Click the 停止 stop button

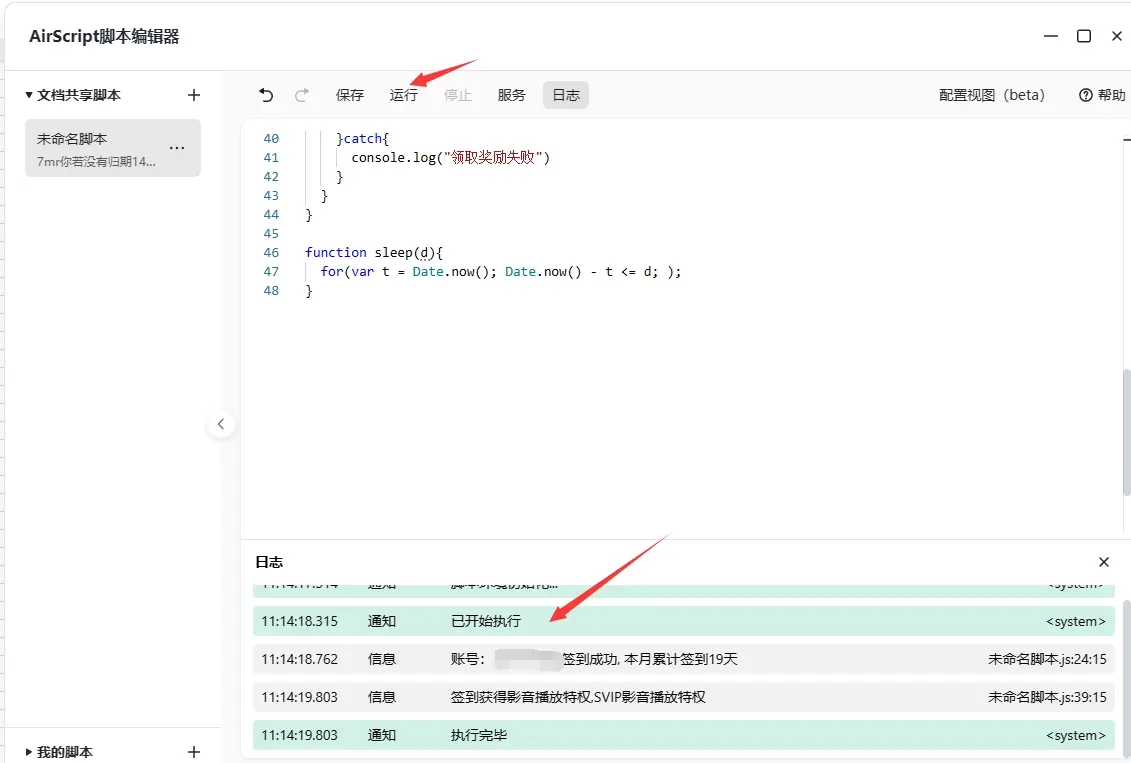458,95
